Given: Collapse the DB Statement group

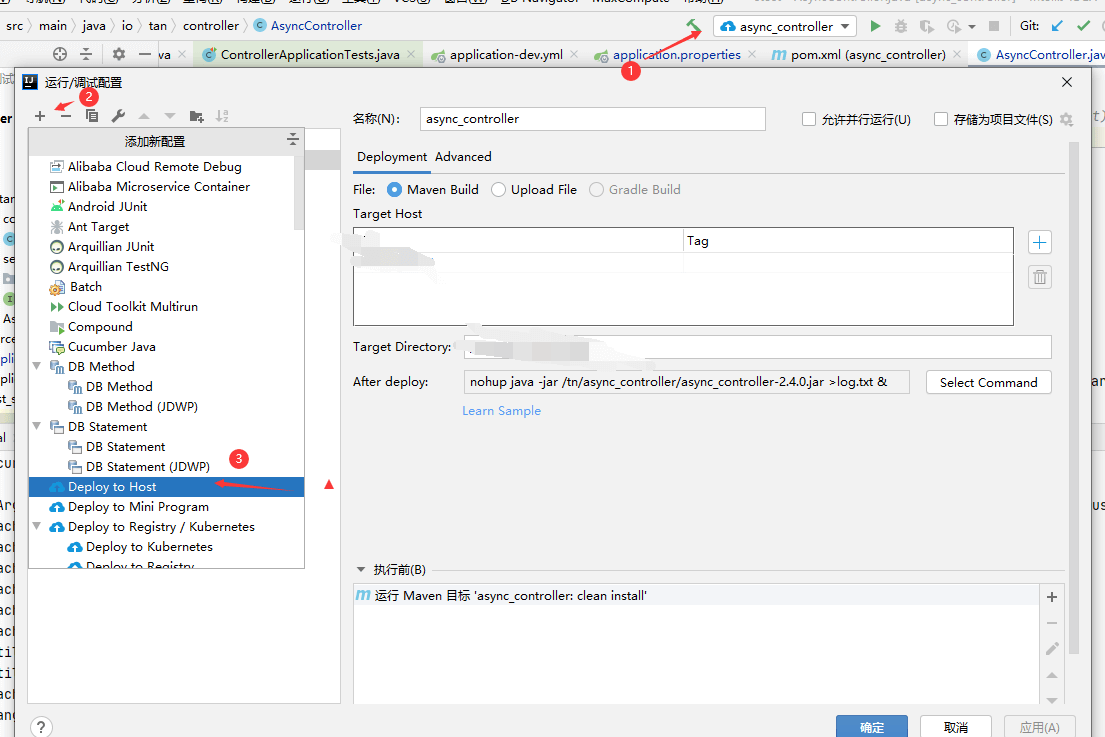Looking at the screenshot, I should click(37, 426).
